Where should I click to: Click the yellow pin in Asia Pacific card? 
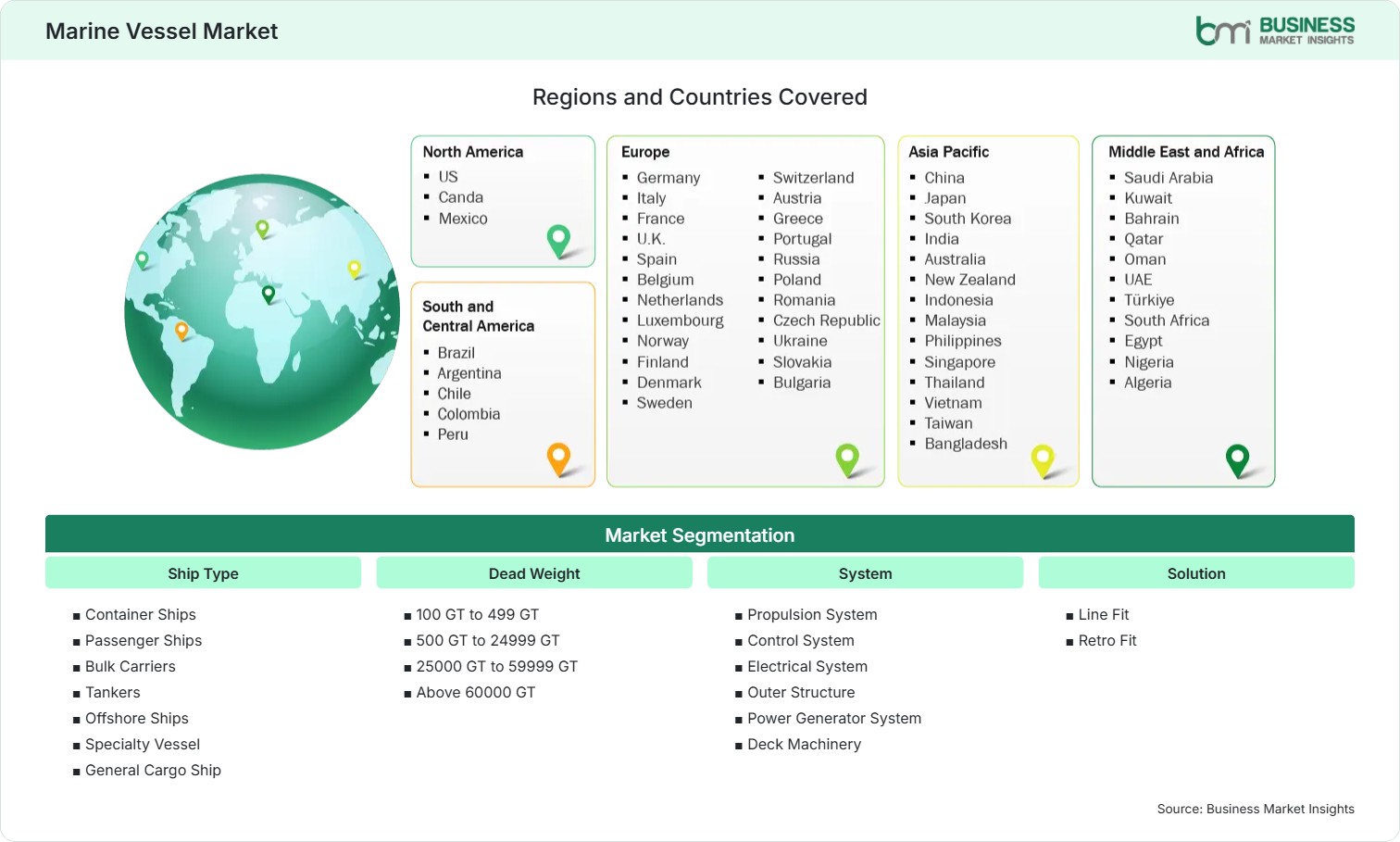tap(1043, 460)
